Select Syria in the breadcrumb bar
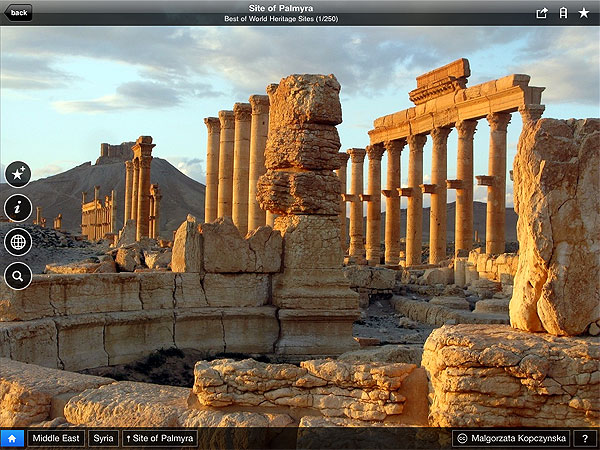 point(103,438)
